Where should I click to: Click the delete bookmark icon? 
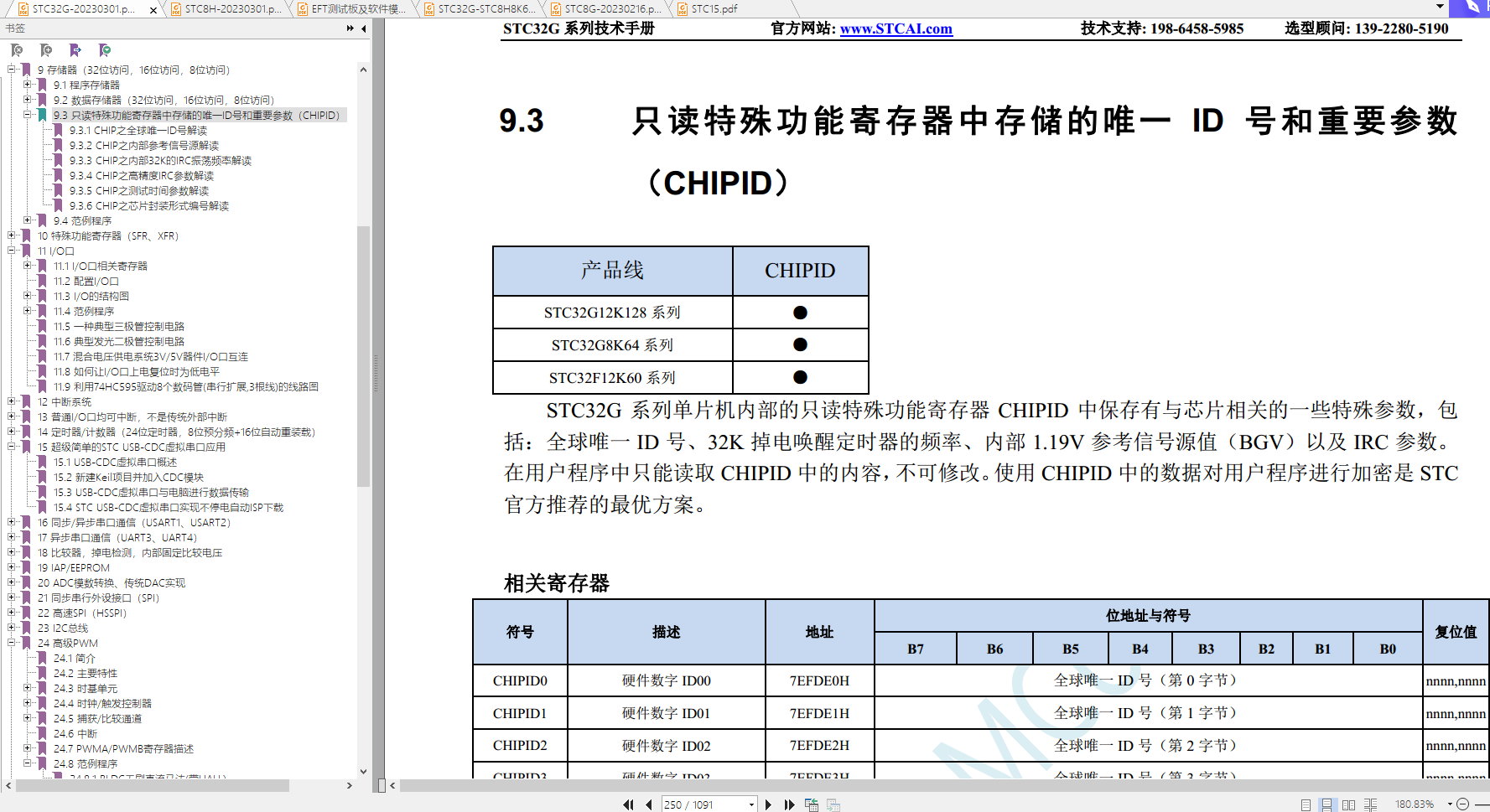coord(17,50)
